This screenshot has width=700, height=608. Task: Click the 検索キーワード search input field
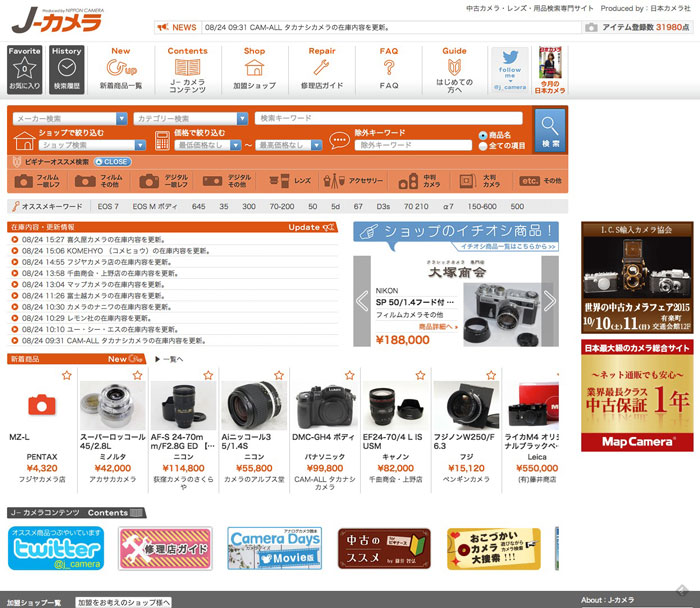(x=388, y=118)
